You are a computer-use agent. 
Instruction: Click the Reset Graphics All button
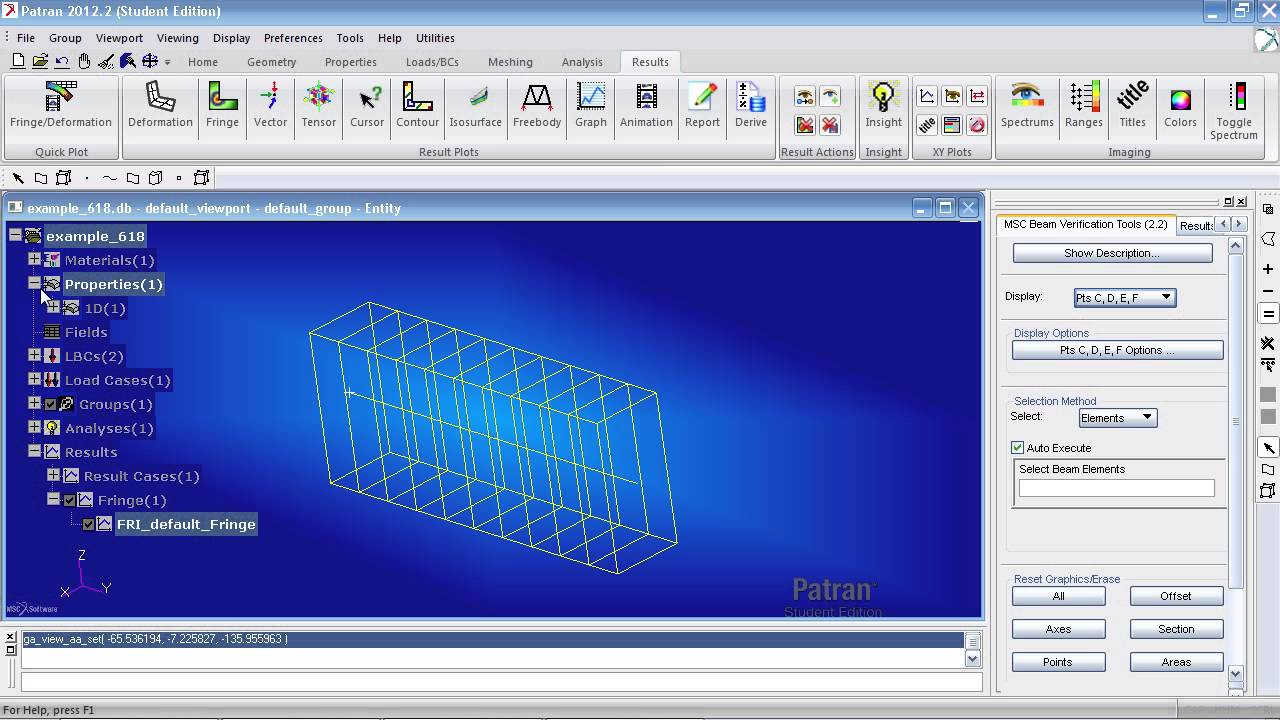[x=1059, y=596]
